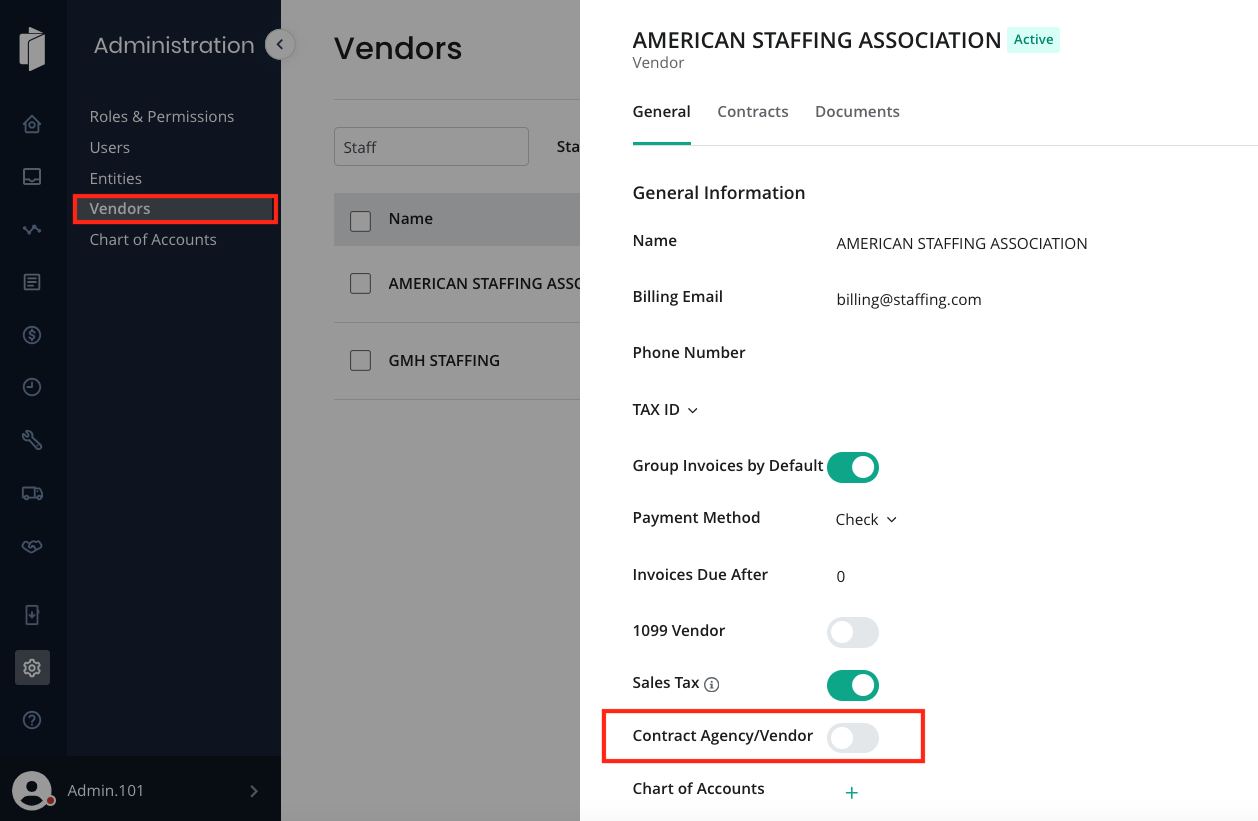Open the activity pulse icon

click(32, 229)
